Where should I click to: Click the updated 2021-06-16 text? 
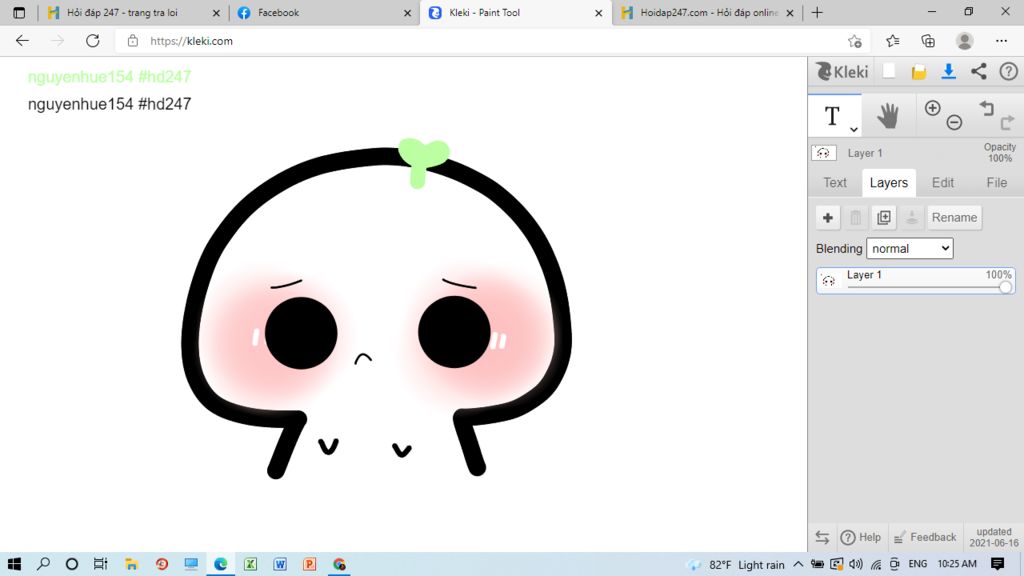pos(994,537)
